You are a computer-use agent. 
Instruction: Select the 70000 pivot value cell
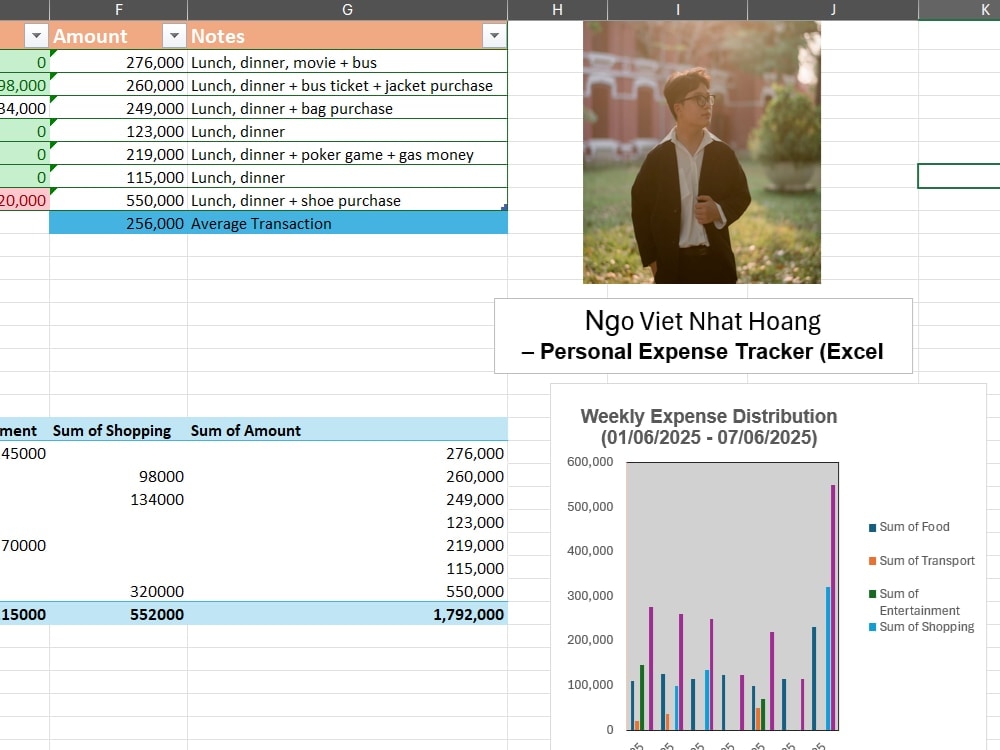pos(24,545)
